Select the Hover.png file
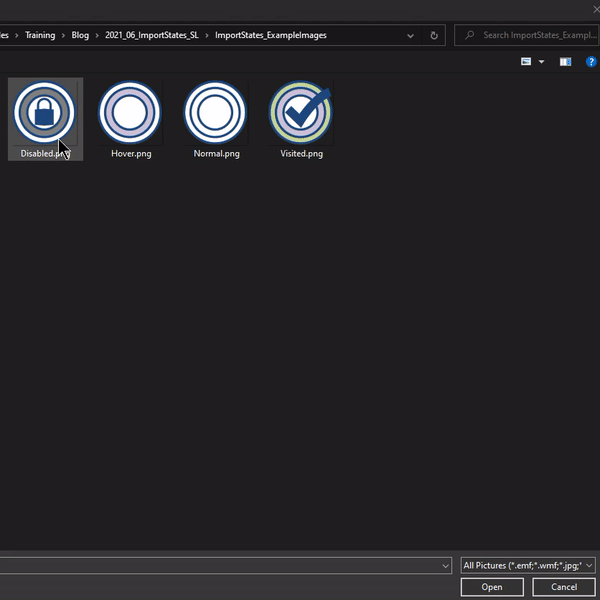600x600 pixels. (x=130, y=113)
